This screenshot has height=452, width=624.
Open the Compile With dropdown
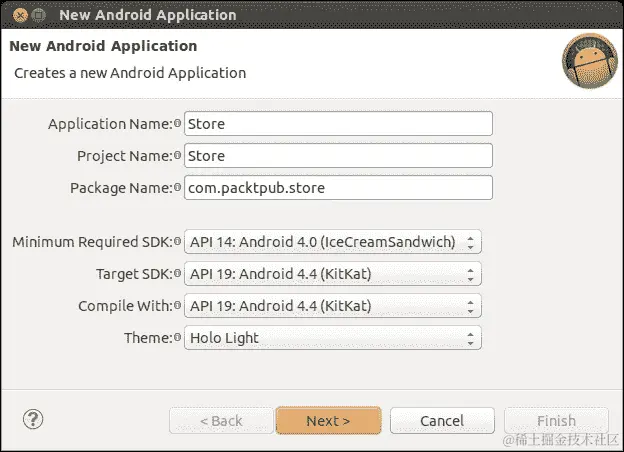point(333,306)
